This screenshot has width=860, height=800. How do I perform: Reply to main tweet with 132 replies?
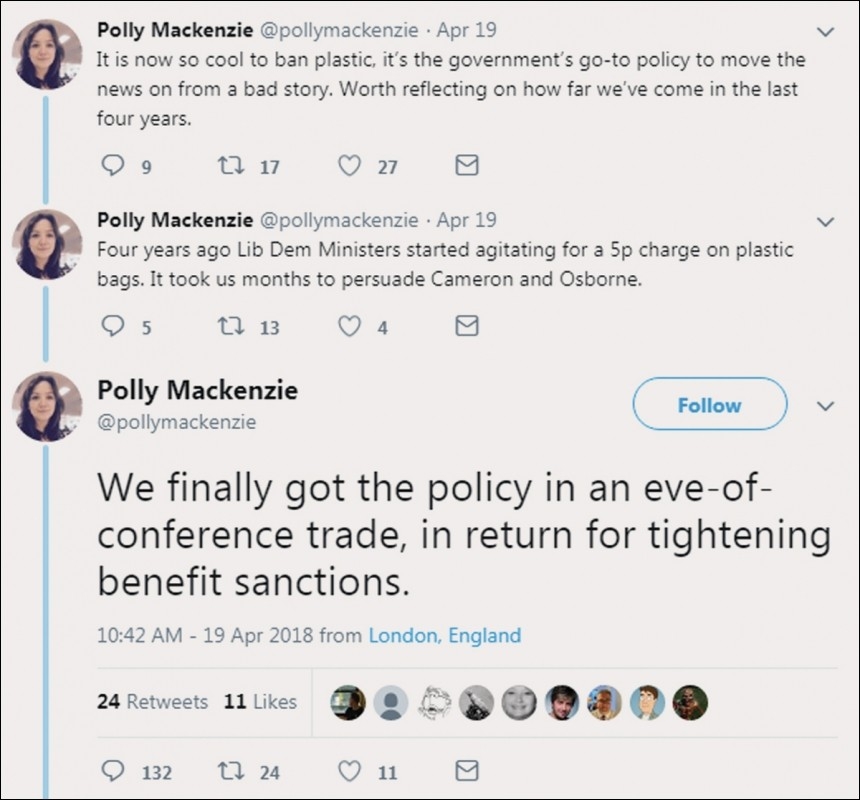coord(114,771)
